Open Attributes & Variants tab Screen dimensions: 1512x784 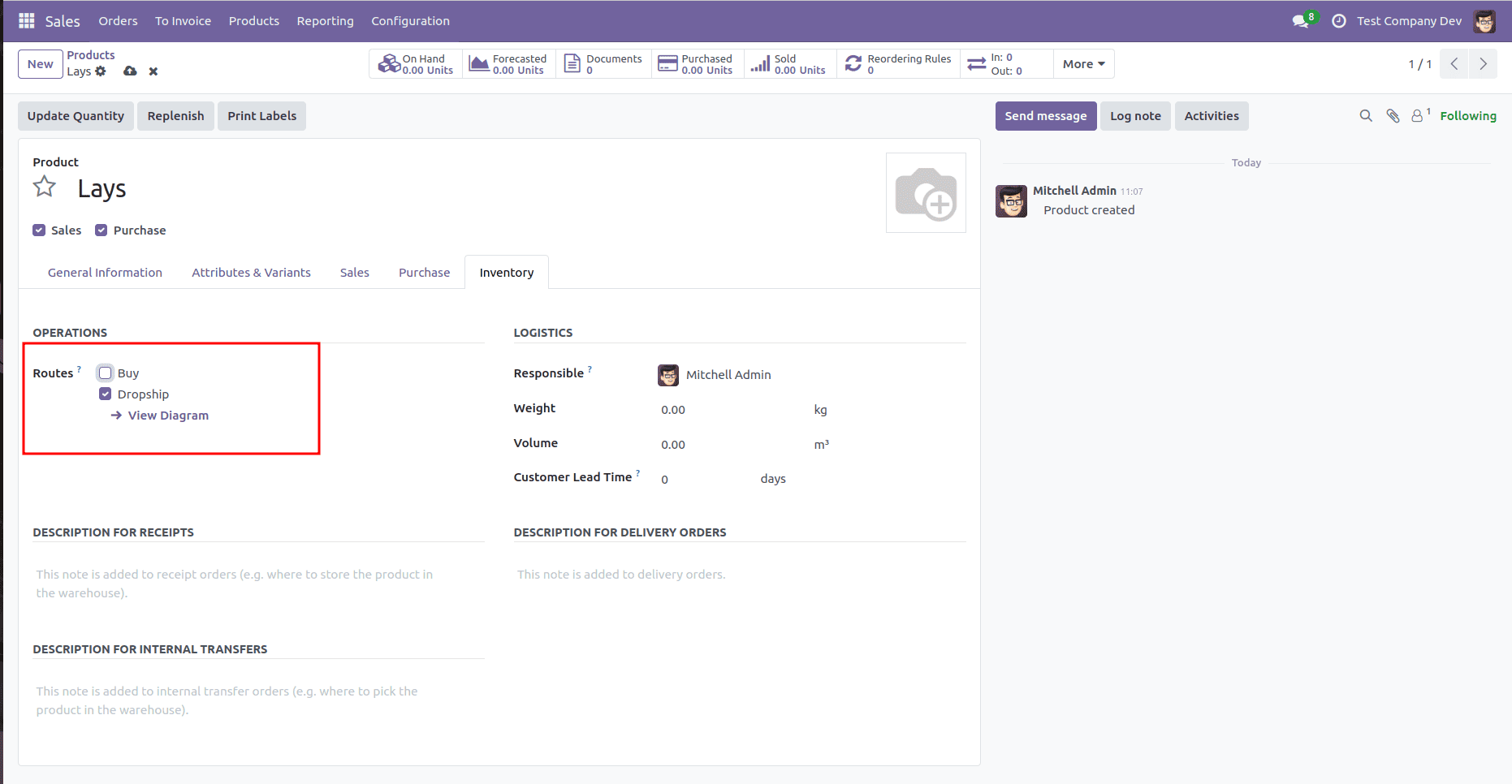[x=251, y=273]
